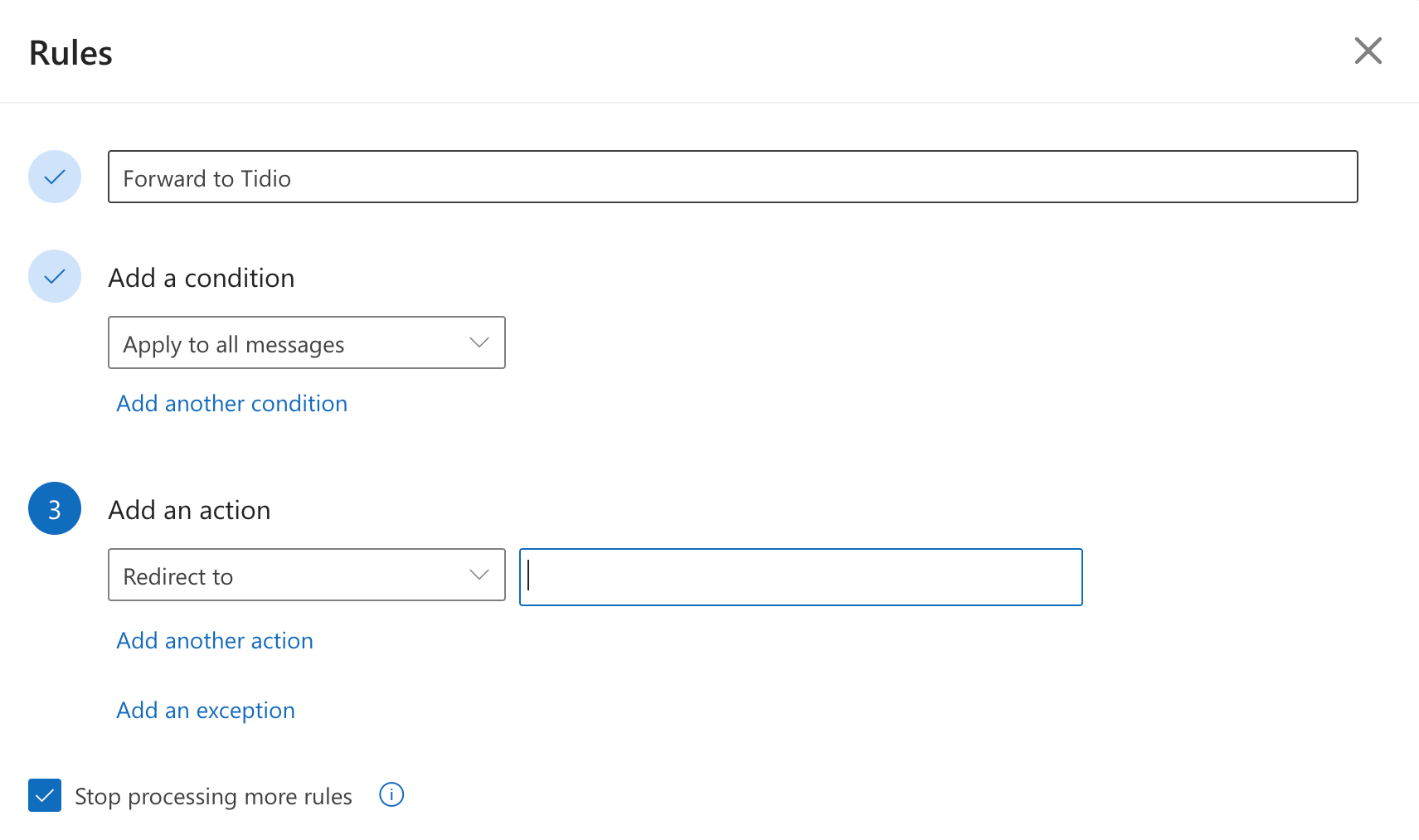The image size is (1419, 840).
Task: Click the rule name field showing Forward to Tidio
Action: [x=732, y=177]
